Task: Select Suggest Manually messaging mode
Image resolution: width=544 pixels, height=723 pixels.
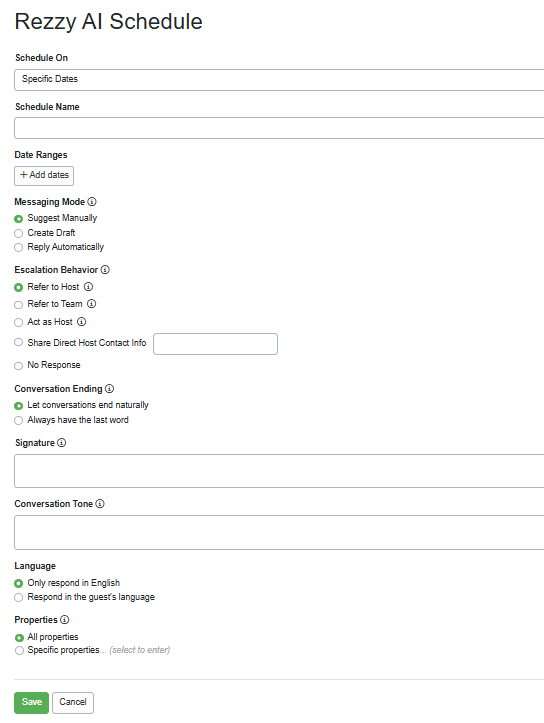Action: [18, 219]
